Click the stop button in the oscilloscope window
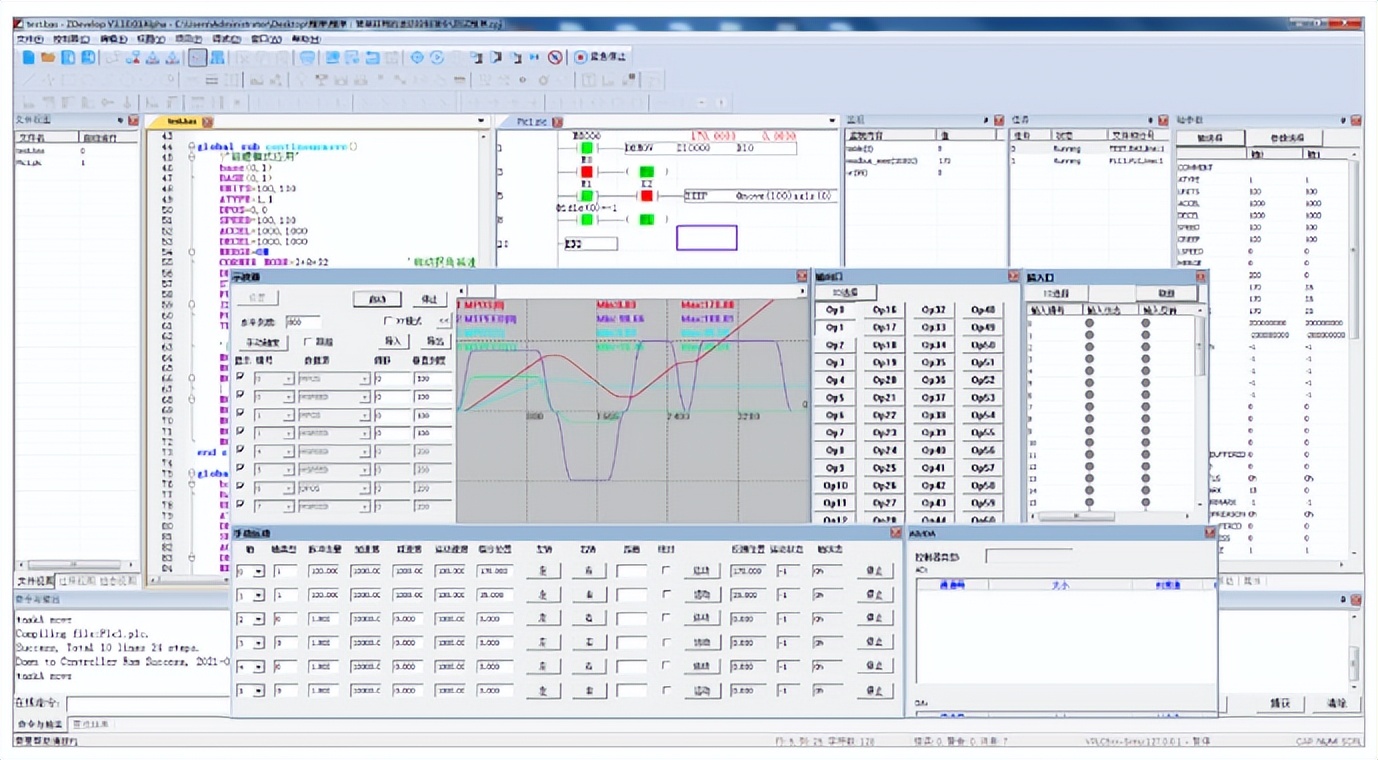The height and width of the screenshot is (760, 1378). 430,299
